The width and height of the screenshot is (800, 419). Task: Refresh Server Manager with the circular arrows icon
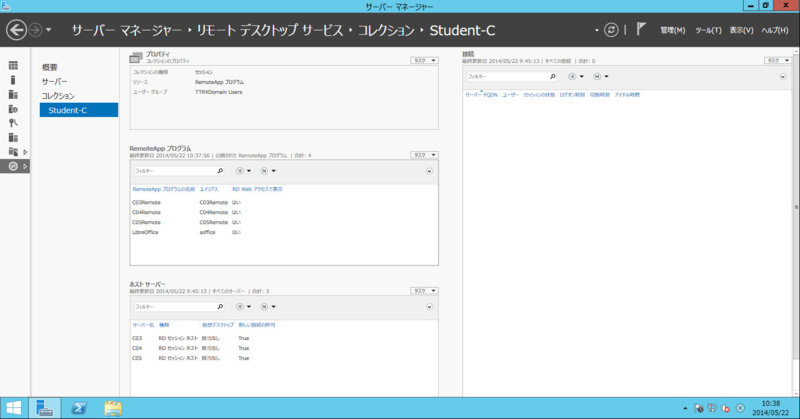pos(611,30)
